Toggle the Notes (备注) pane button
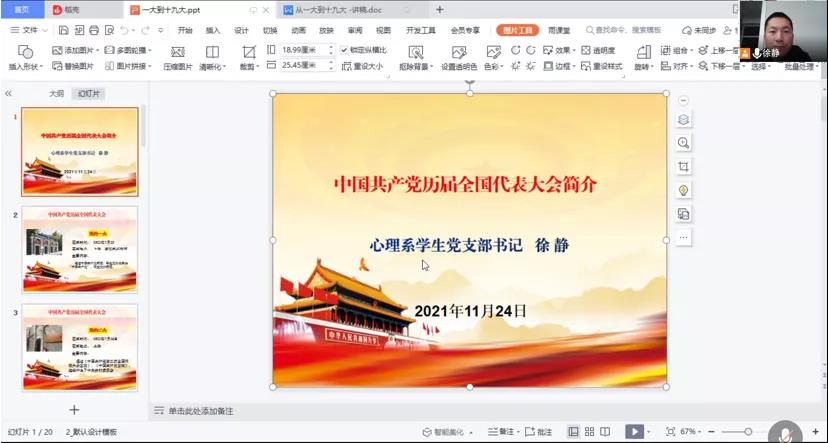Image resolution: width=828 pixels, height=443 pixels. pyautogui.click(x=501, y=432)
